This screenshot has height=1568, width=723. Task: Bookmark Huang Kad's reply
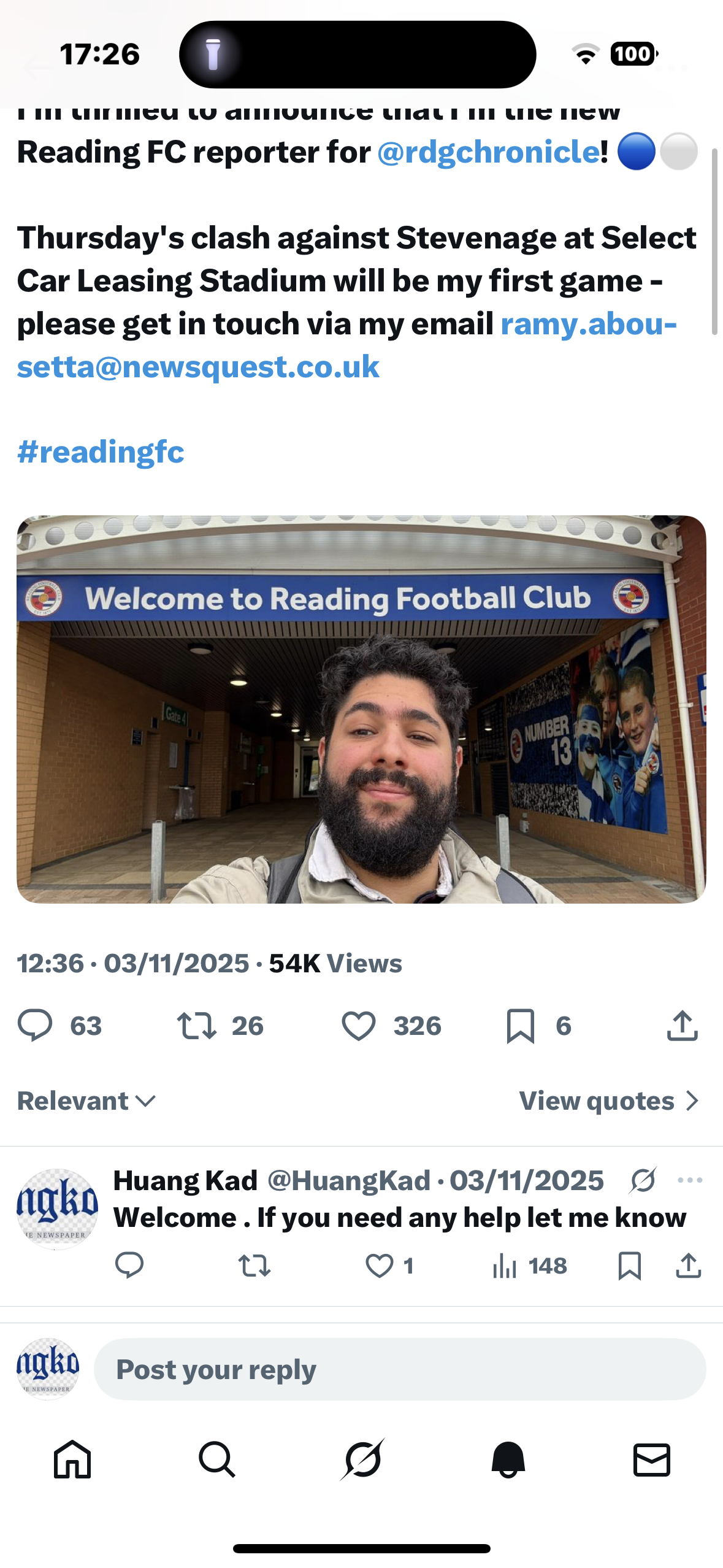click(x=630, y=1266)
